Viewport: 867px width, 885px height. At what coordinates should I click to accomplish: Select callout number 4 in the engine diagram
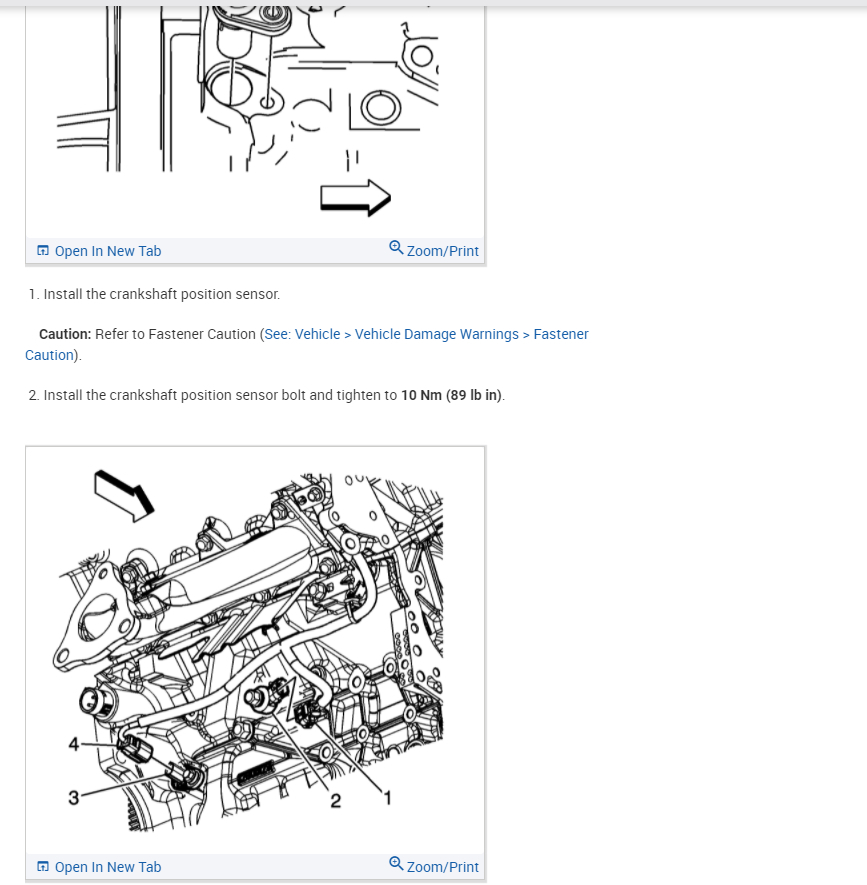(x=73, y=744)
